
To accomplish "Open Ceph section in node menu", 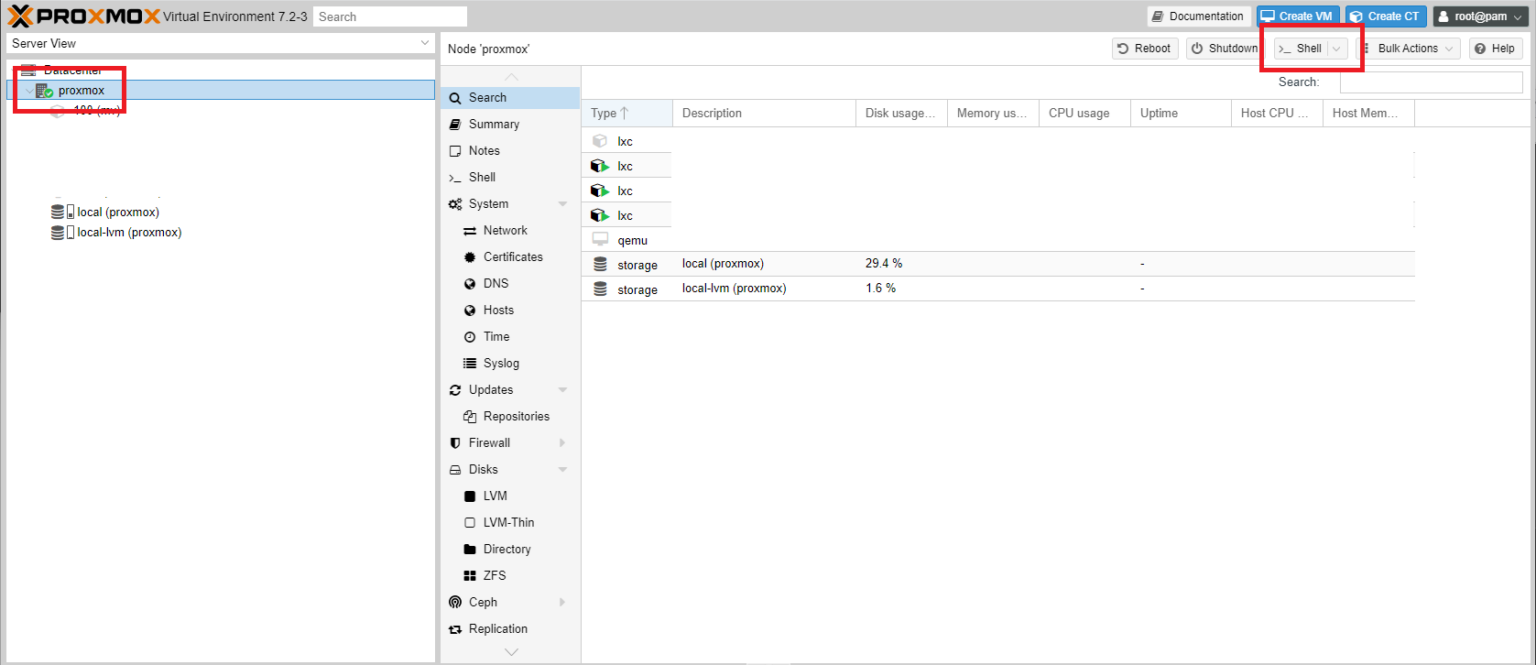I will 483,602.
